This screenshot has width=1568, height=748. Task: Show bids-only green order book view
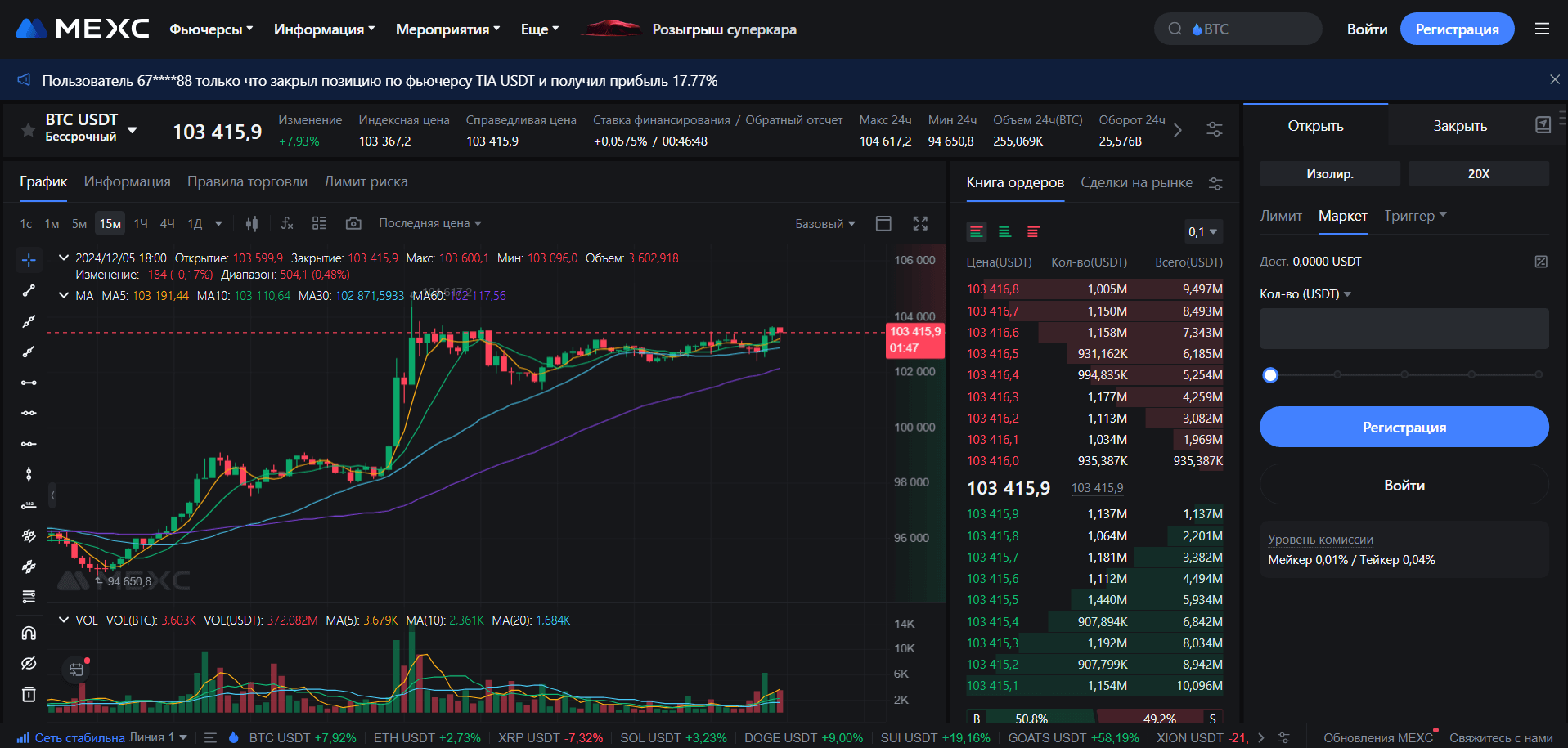(x=1005, y=232)
